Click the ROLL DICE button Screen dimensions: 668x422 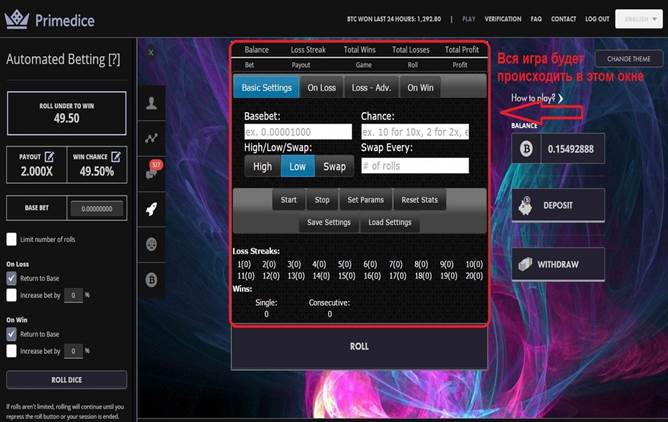(x=66, y=379)
